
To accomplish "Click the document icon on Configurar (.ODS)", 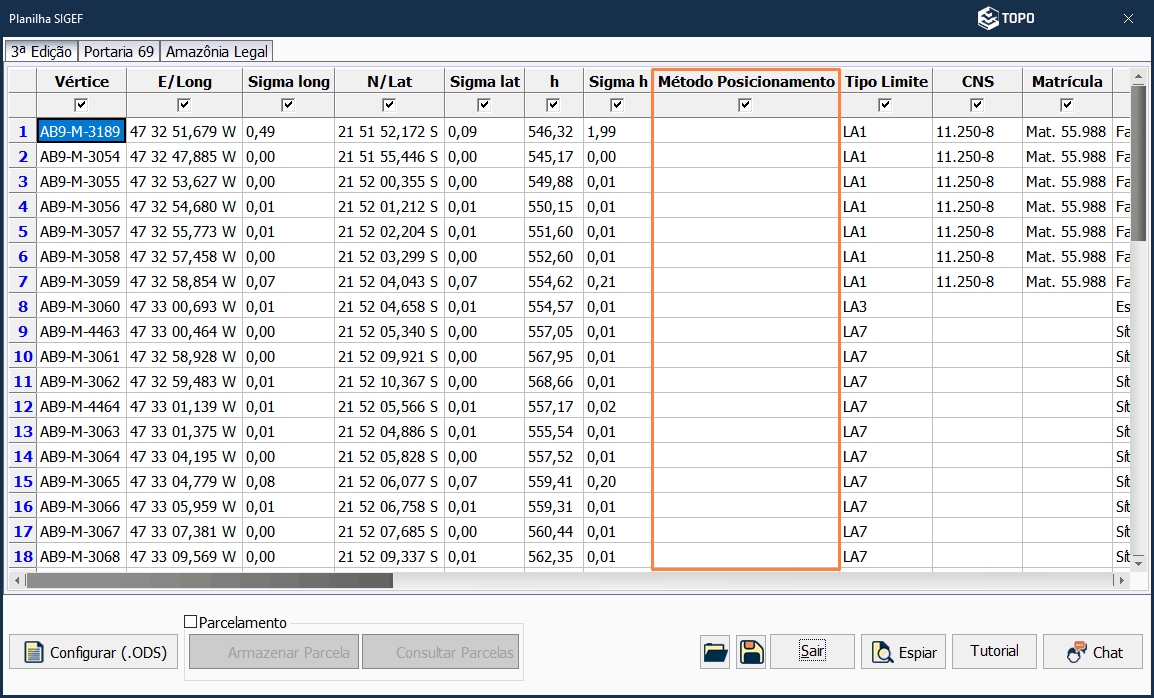I will point(35,651).
